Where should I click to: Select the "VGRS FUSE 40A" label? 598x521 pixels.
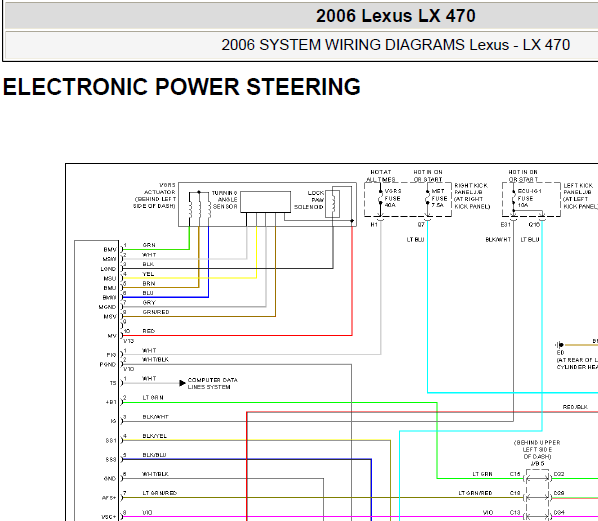pyautogui.click(x=392, y=198)
